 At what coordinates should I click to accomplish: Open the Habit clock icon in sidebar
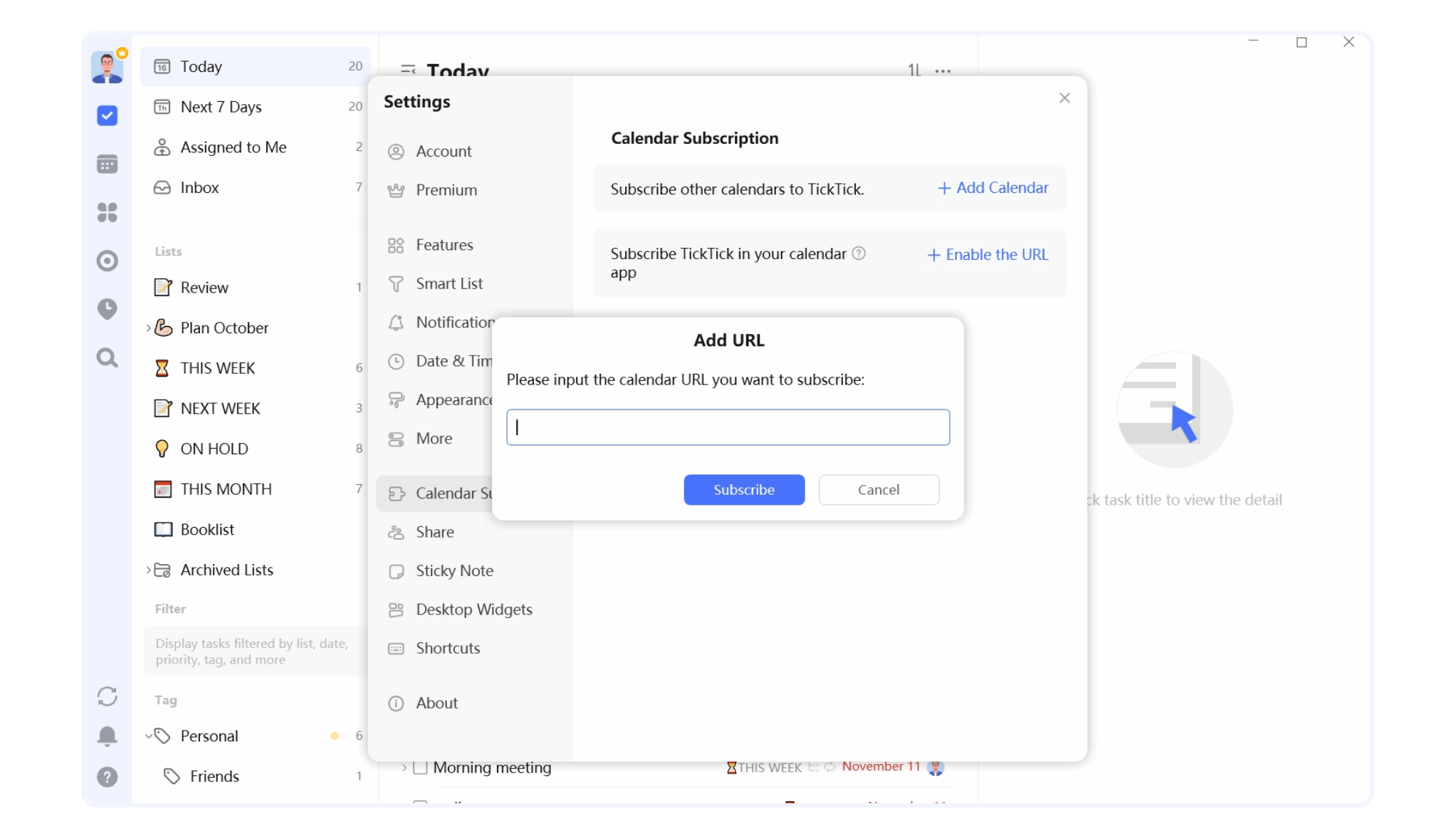click(108, 309)
